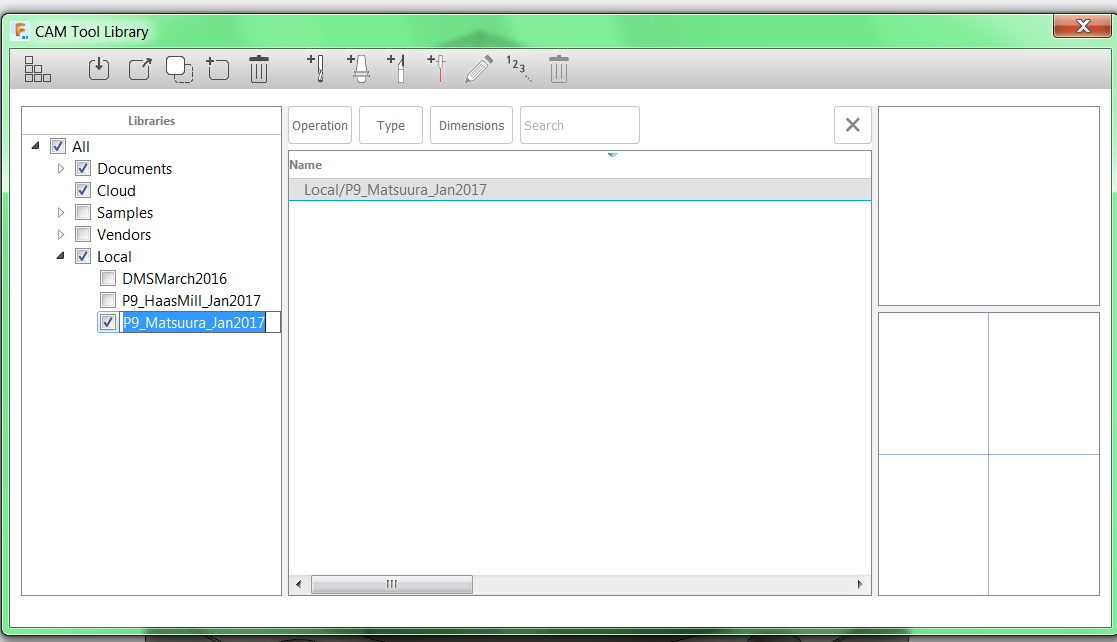Select the DMSMarch2016 library
The height and width of the screenshot is (642, 1117).
point(175,279)
